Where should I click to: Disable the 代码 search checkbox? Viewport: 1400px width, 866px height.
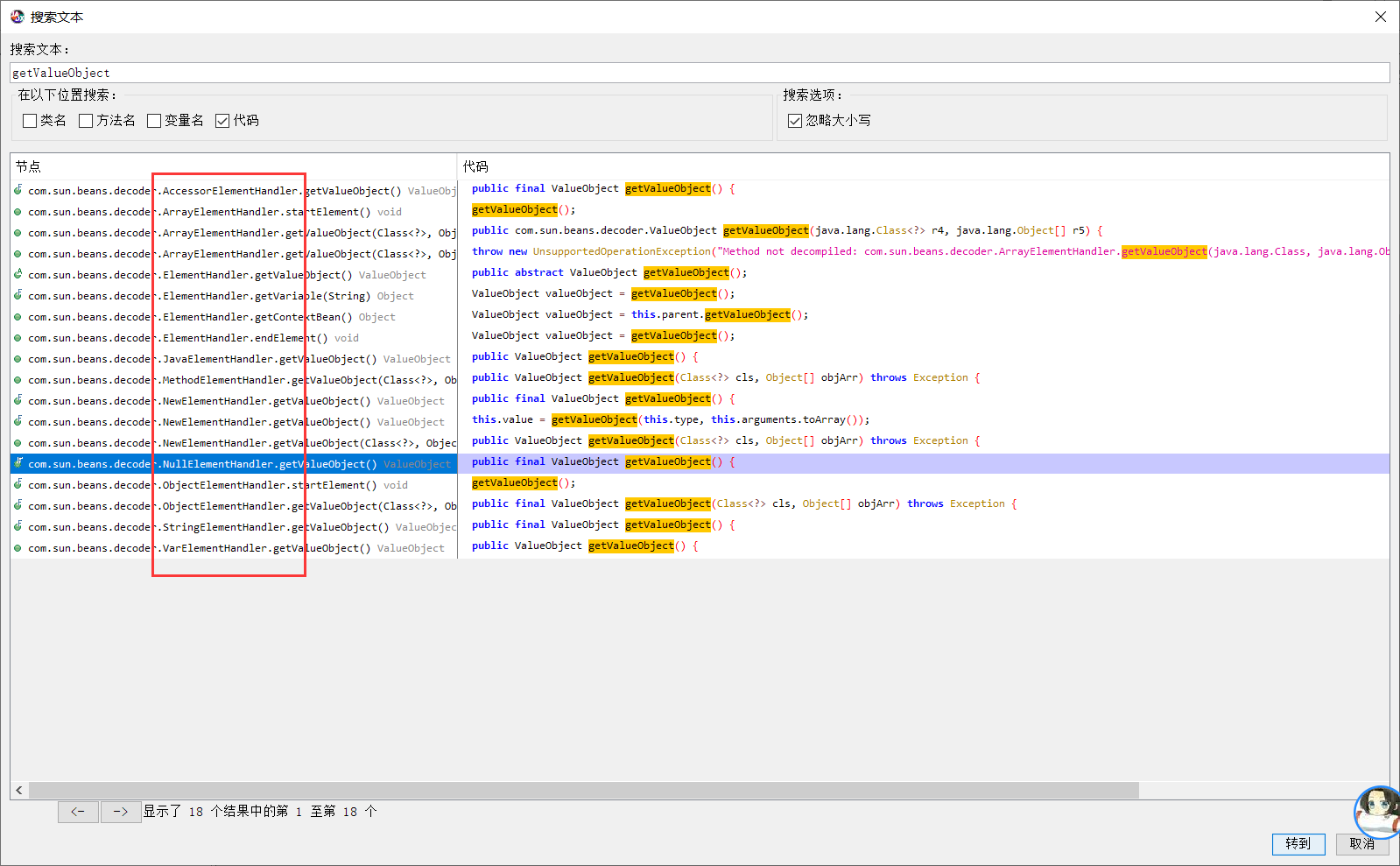click(x=222, y=121)
